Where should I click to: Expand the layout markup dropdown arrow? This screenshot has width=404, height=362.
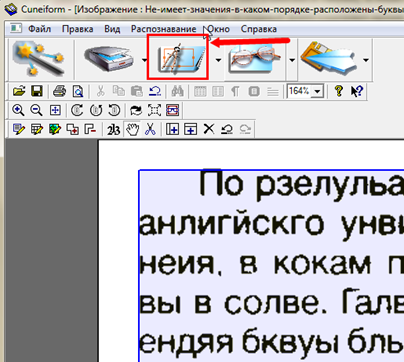point(218,60)
